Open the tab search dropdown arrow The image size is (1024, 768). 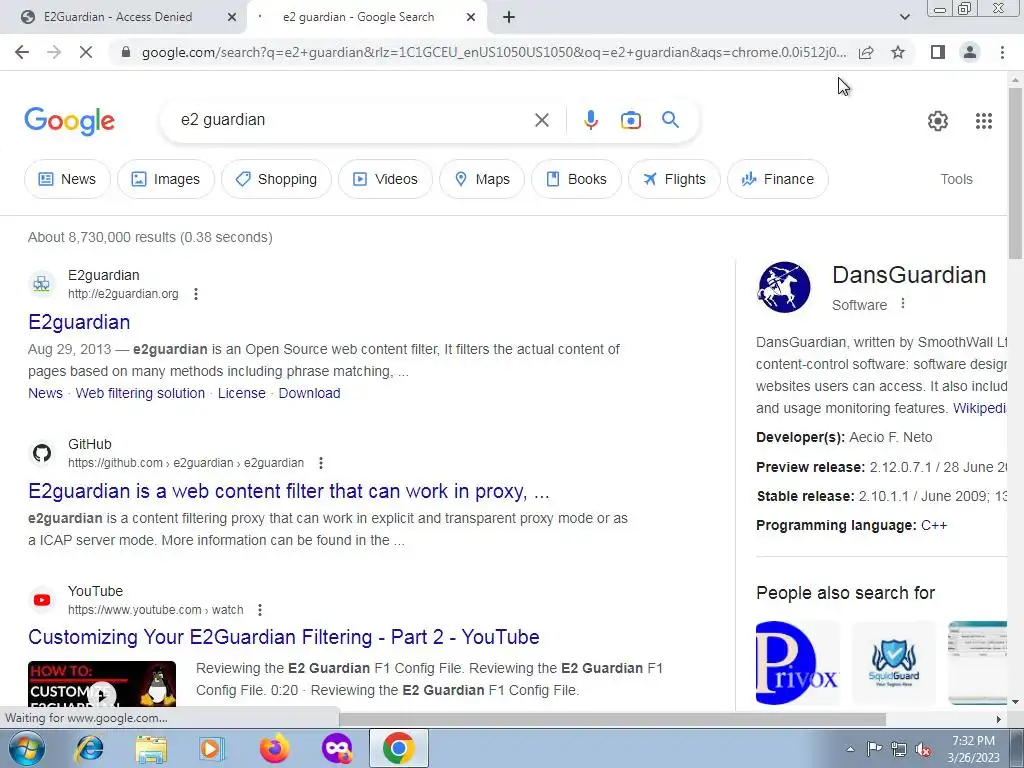click(x=904, y=18)
